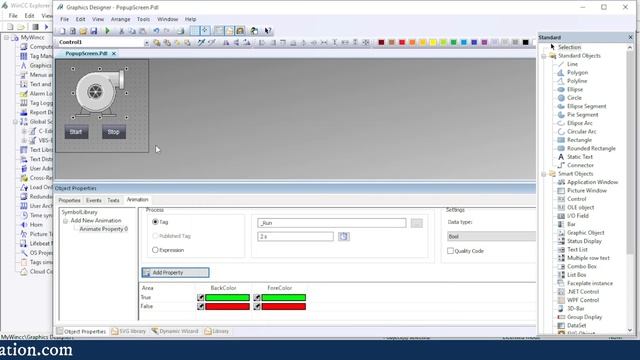Click the Stop button on the canvas
The image size is (640, 360).
(114, 132)
